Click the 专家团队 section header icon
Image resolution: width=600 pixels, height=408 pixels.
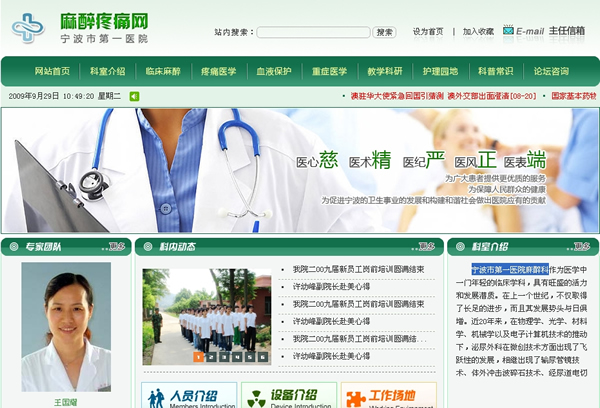tap(13, 246)
